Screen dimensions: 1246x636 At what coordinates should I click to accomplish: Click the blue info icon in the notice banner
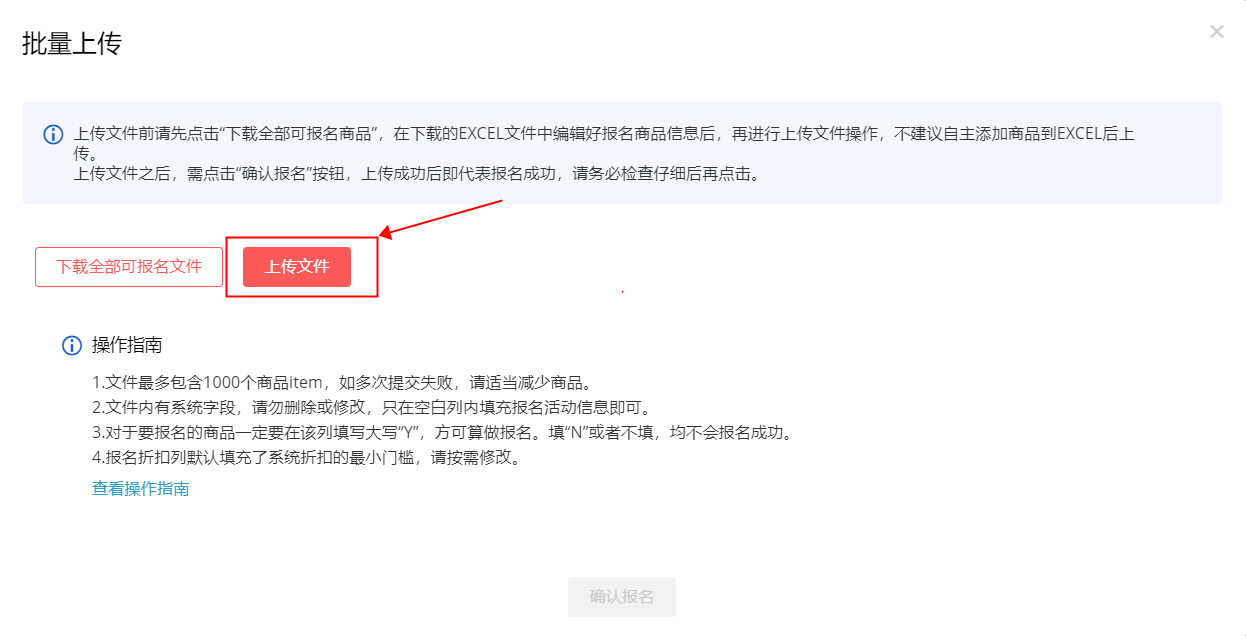click(53, 134)
